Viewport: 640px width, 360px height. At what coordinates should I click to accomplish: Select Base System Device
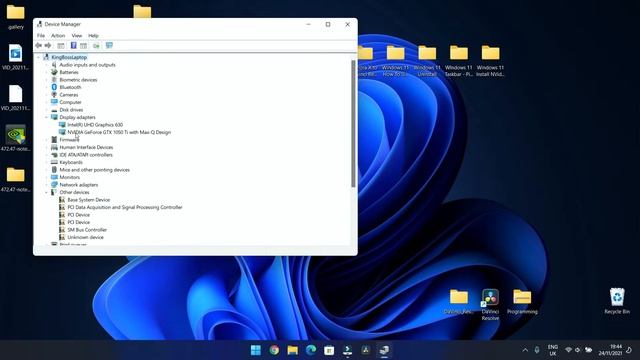[89, 200]
